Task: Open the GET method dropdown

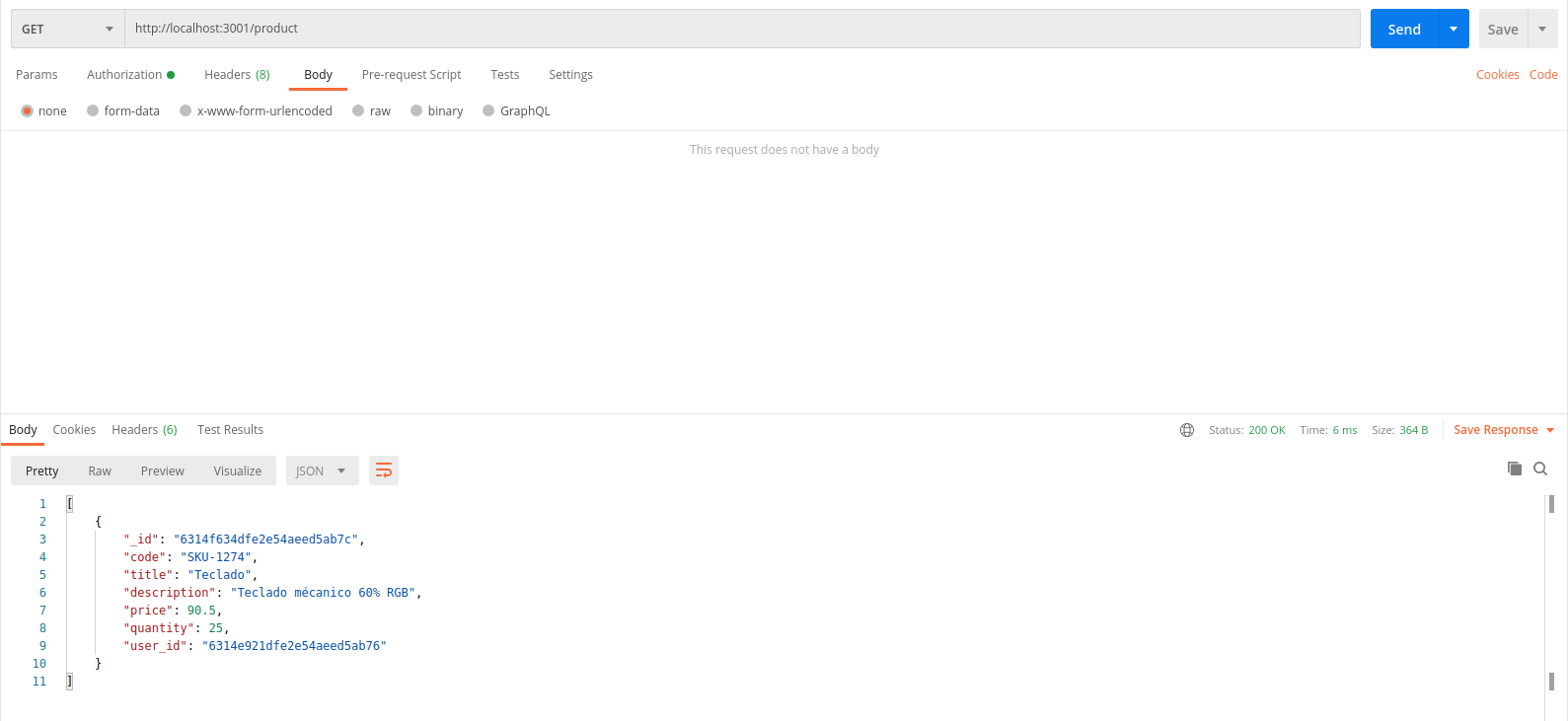Action: [x=67, y=29]
